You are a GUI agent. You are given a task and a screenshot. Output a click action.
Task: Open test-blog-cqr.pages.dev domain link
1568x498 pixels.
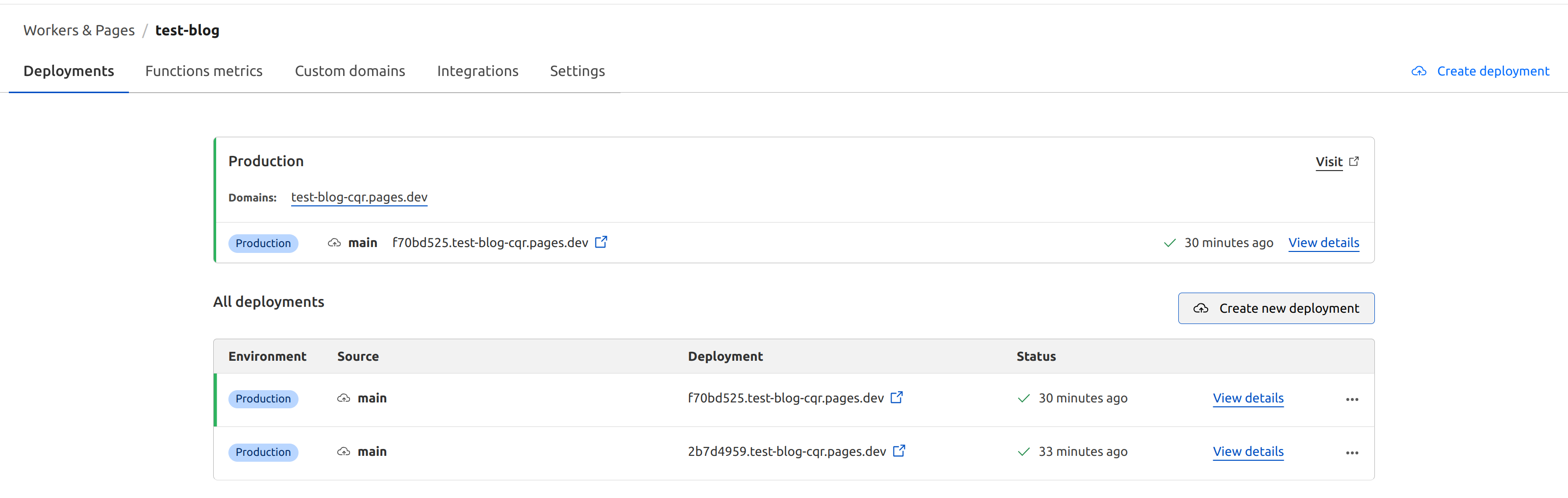click(359, 197)
